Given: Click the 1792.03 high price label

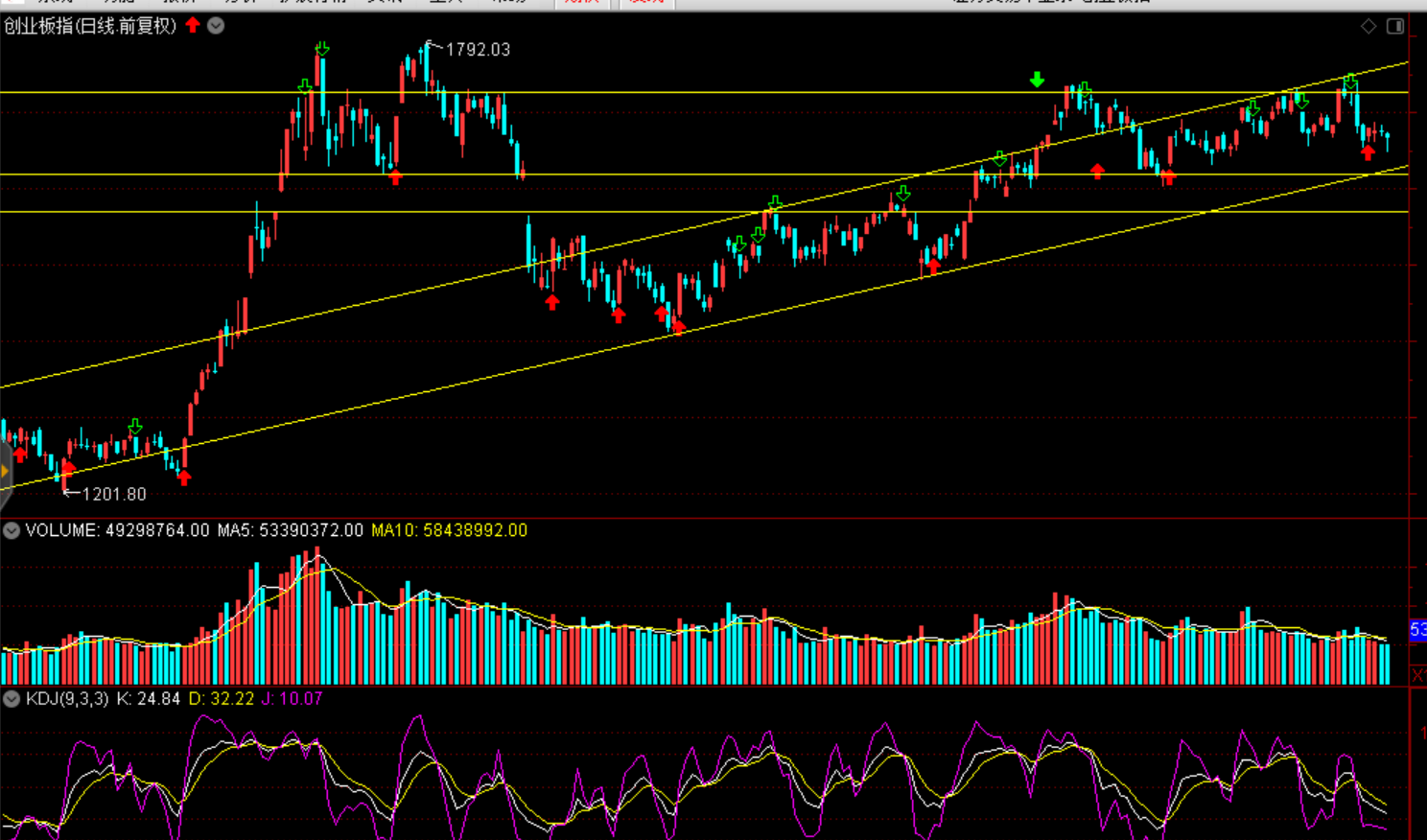Looking at the screenshot, I should pos(478,50).
